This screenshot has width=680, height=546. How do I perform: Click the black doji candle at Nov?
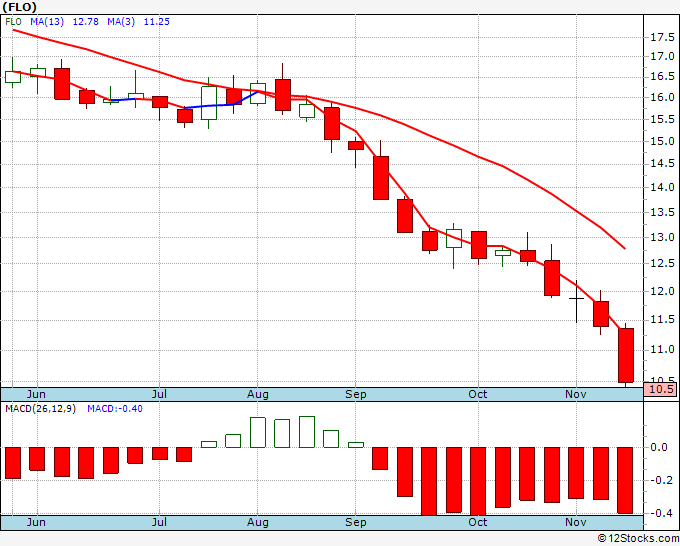pos(576,299)
